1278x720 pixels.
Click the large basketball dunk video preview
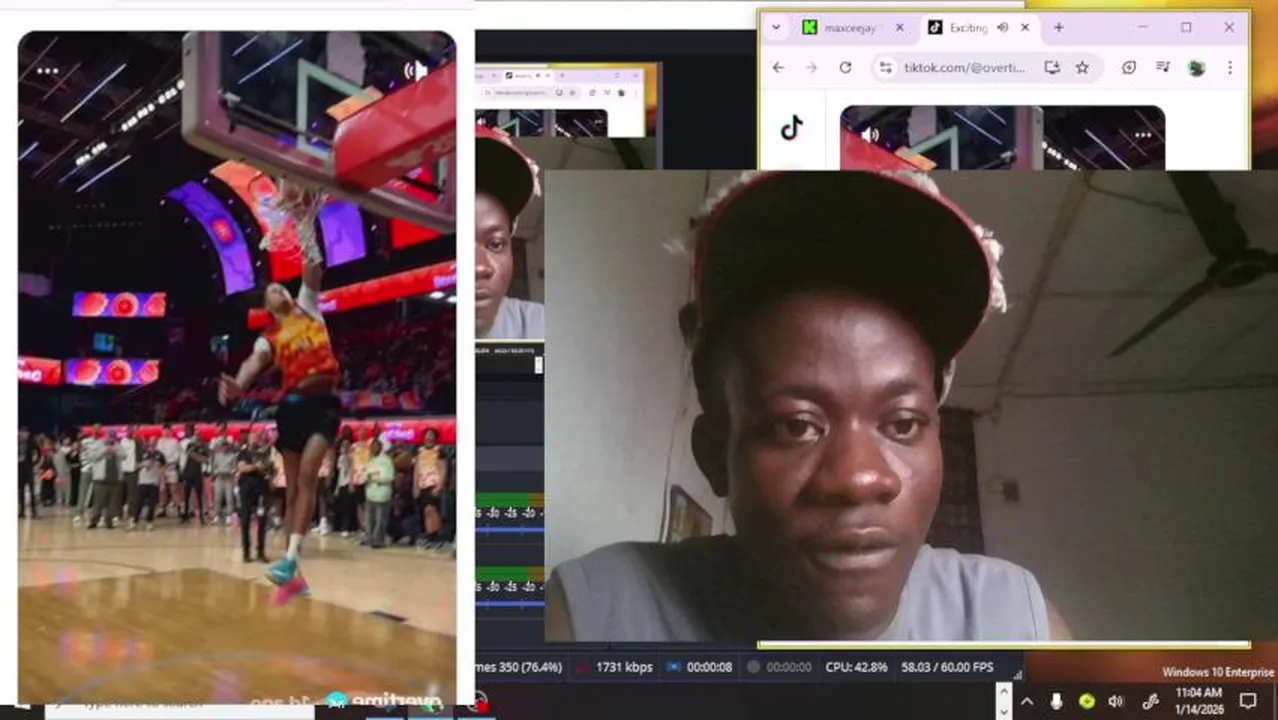[x=237, y=367]
